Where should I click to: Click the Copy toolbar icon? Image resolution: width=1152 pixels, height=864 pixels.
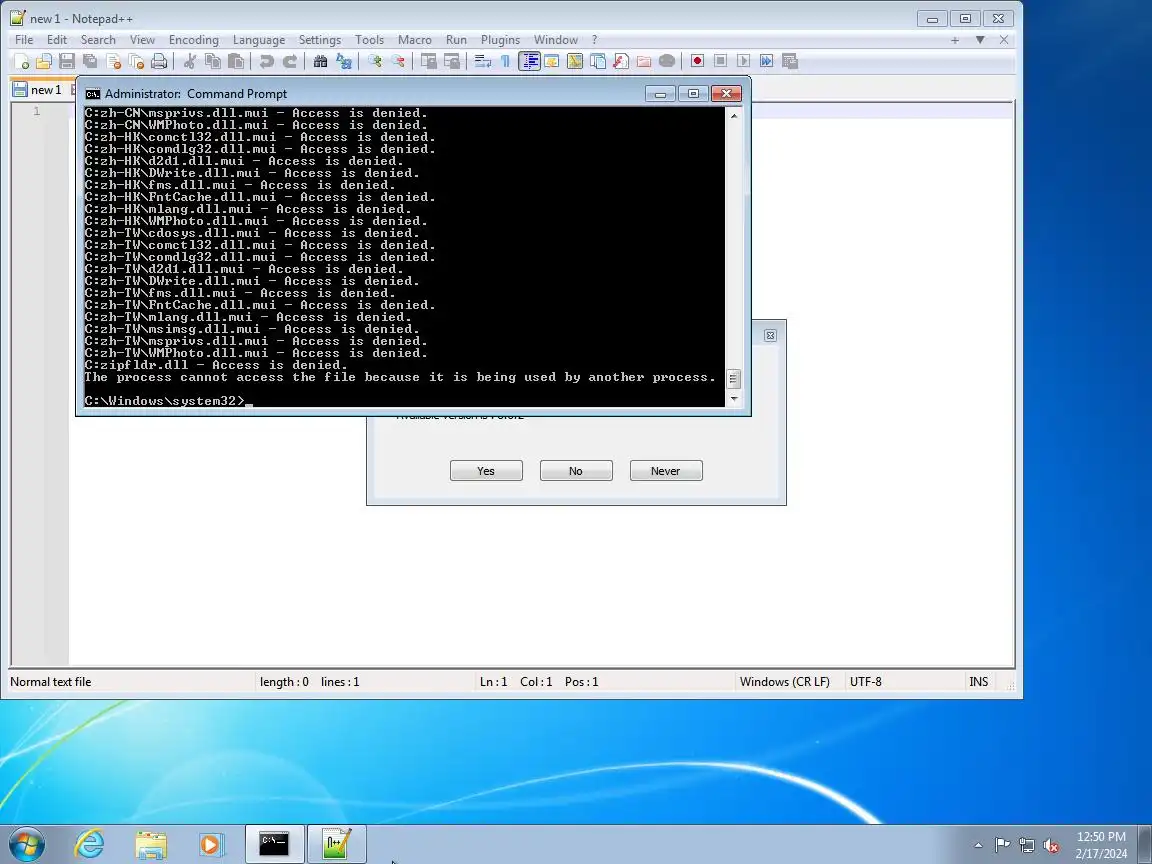(x=212, y=62)
